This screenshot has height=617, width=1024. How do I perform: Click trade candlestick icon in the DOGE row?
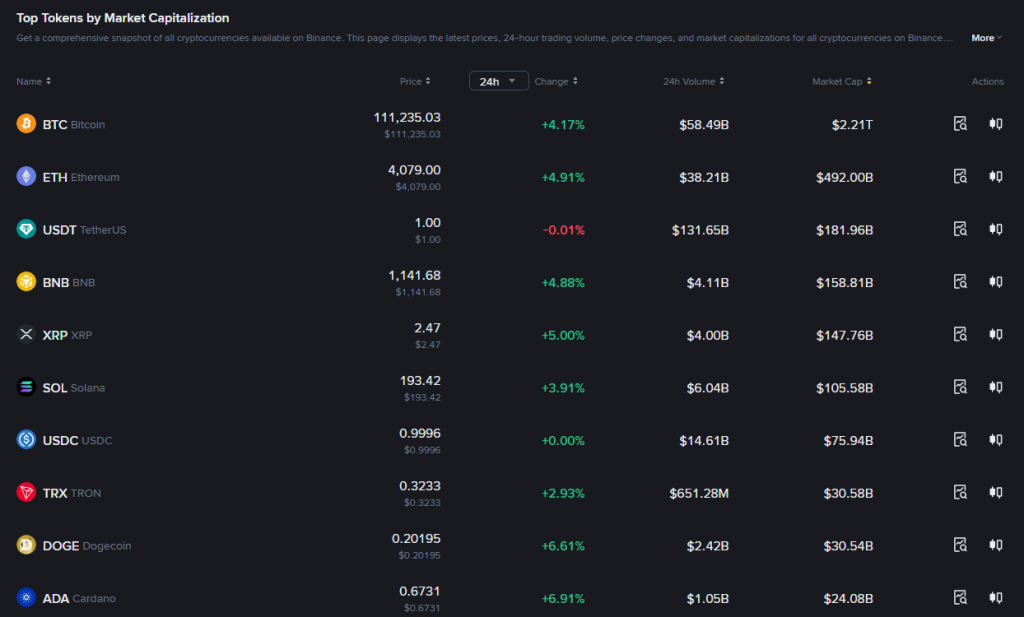(x=995, y=545)
